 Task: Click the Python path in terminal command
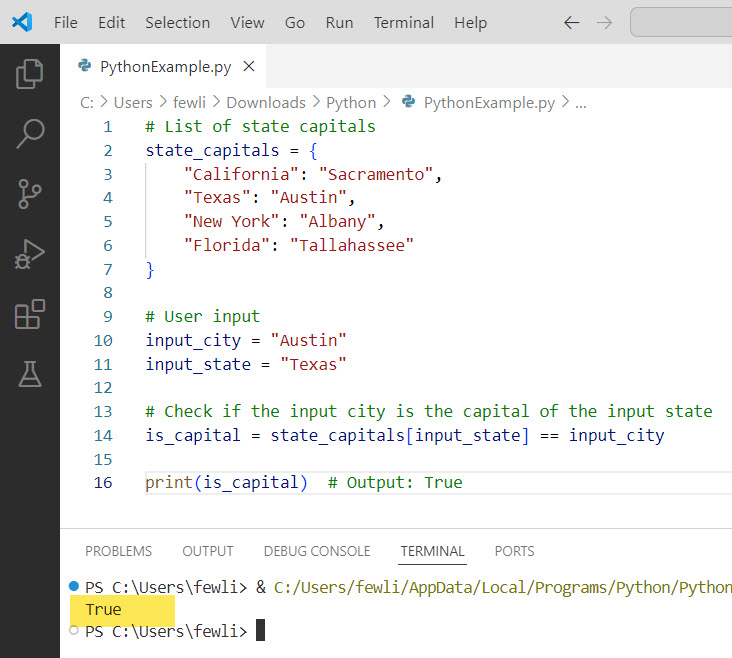tap(502, 587)
